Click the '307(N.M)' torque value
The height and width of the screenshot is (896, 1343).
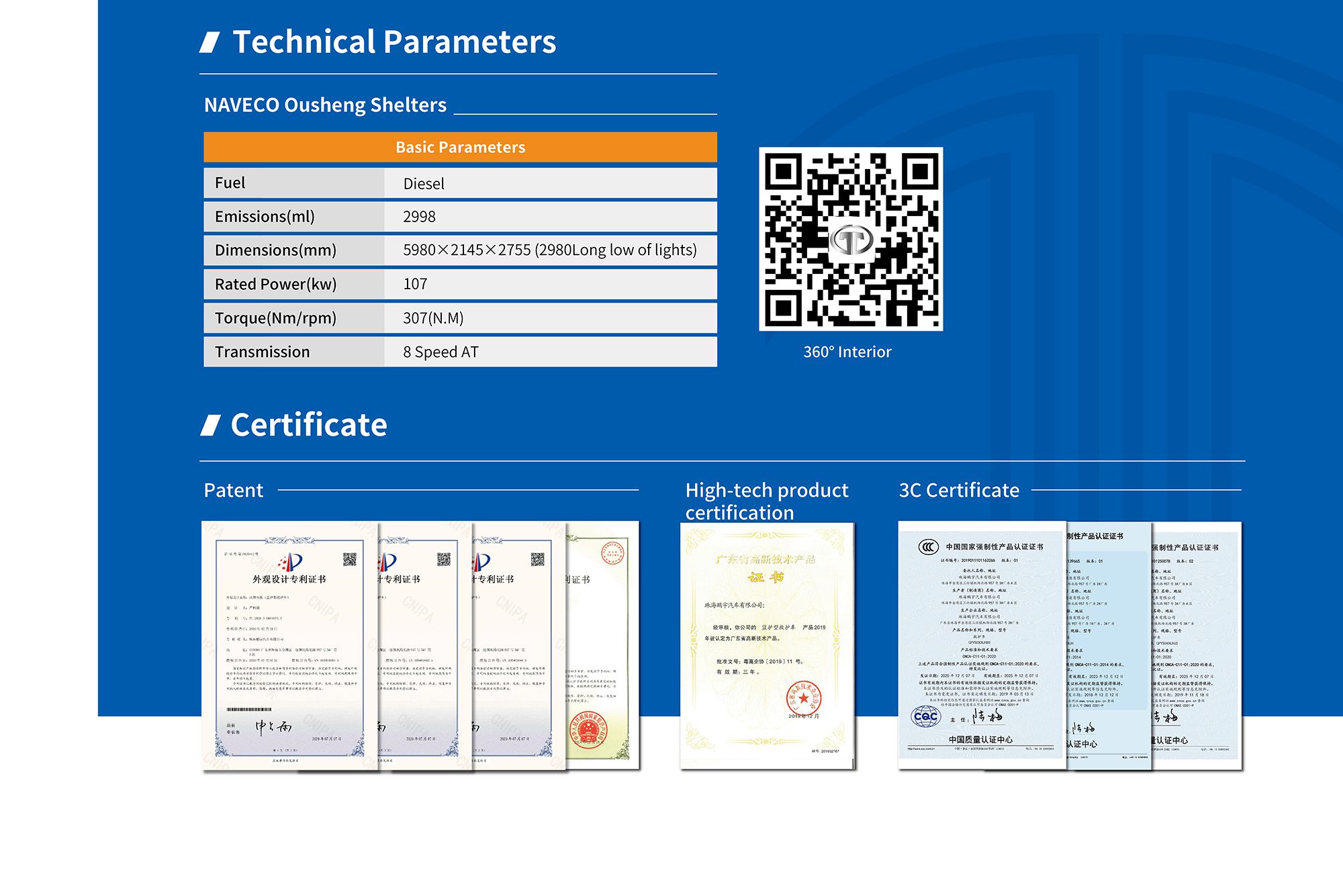click(x=433, y=317)
